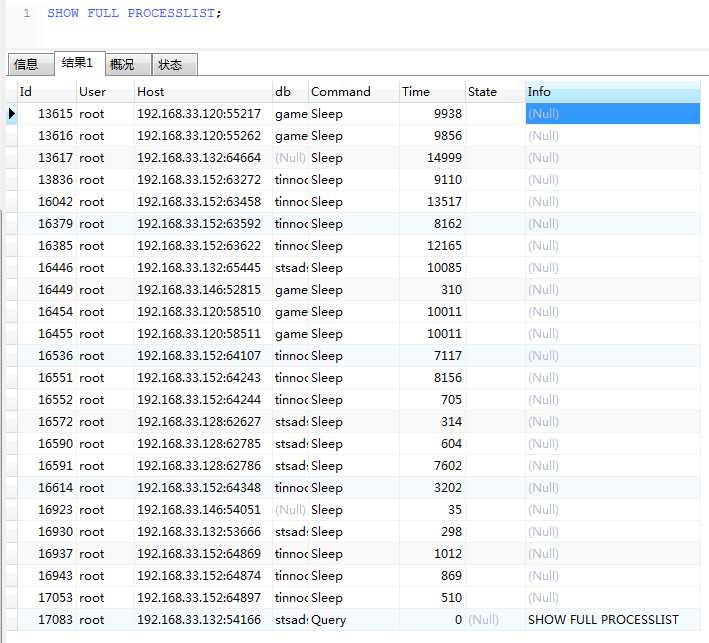Click Host cell 192.168.33.152:64348
This screenshot has width=709, height=643.
203,488
